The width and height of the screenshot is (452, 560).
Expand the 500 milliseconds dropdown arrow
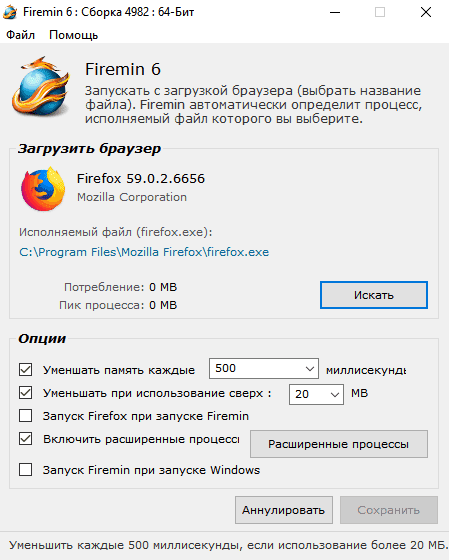pos(310,369)
